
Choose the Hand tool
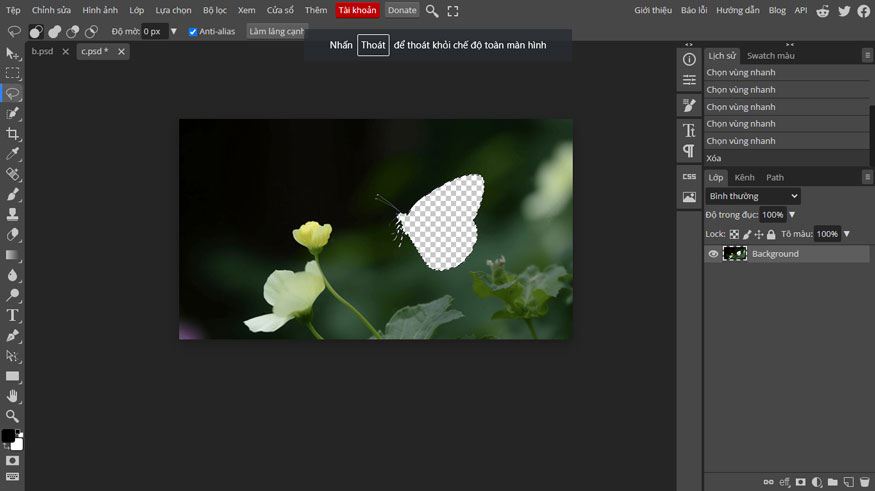[13, 396]
